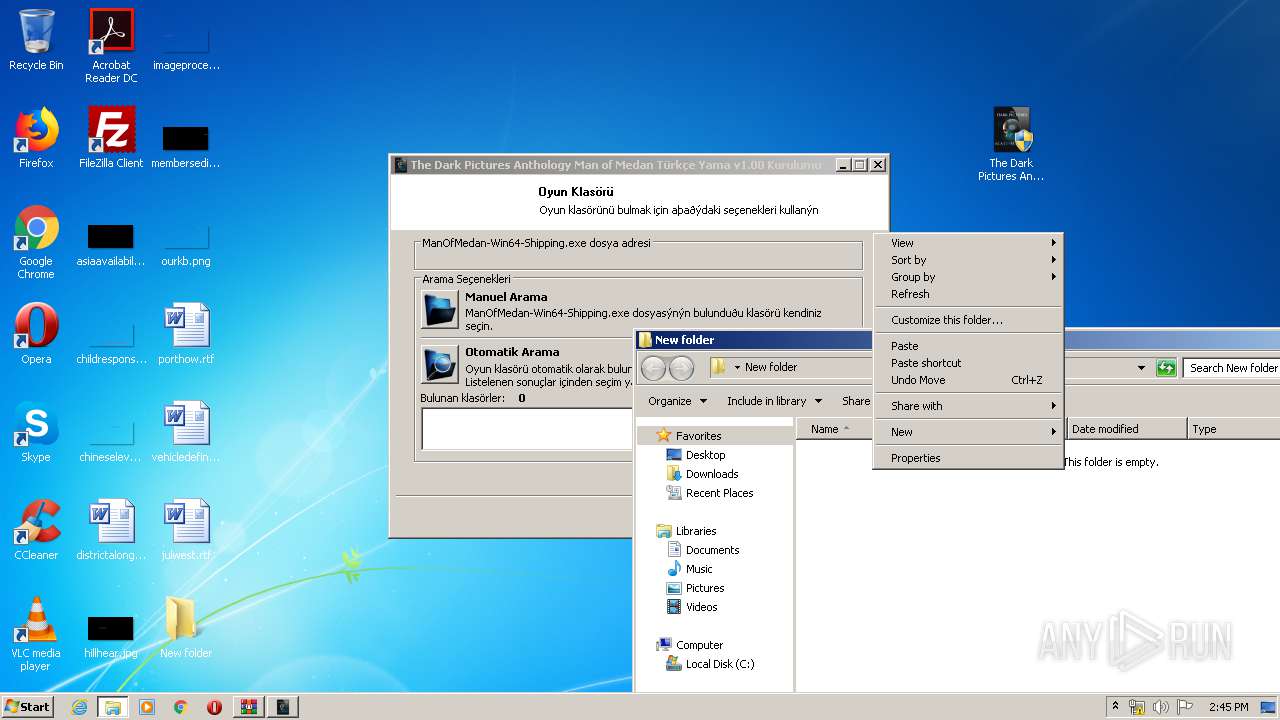Click the Search New folder input field
The width and height of the screenshot is (1280, 720).
1232,368
